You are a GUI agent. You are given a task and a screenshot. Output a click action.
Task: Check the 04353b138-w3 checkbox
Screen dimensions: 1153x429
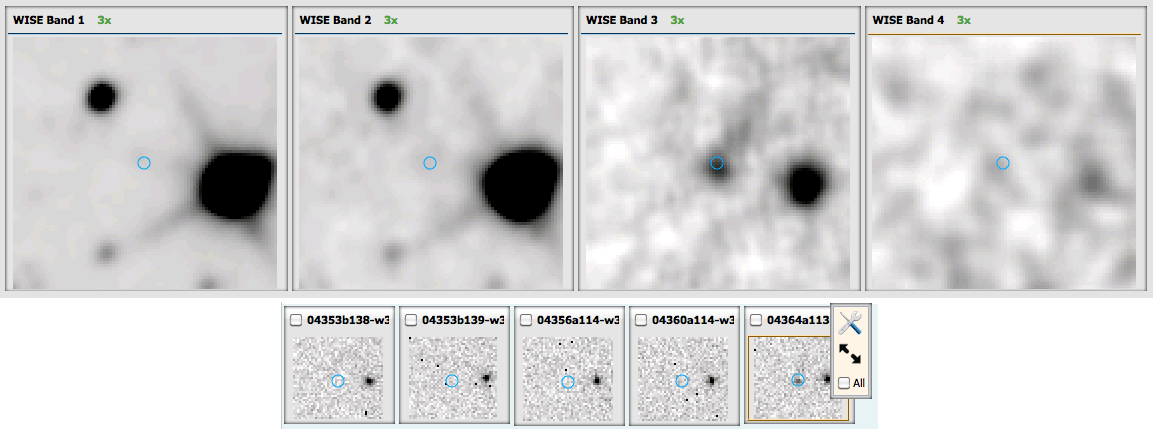point(296,320)
